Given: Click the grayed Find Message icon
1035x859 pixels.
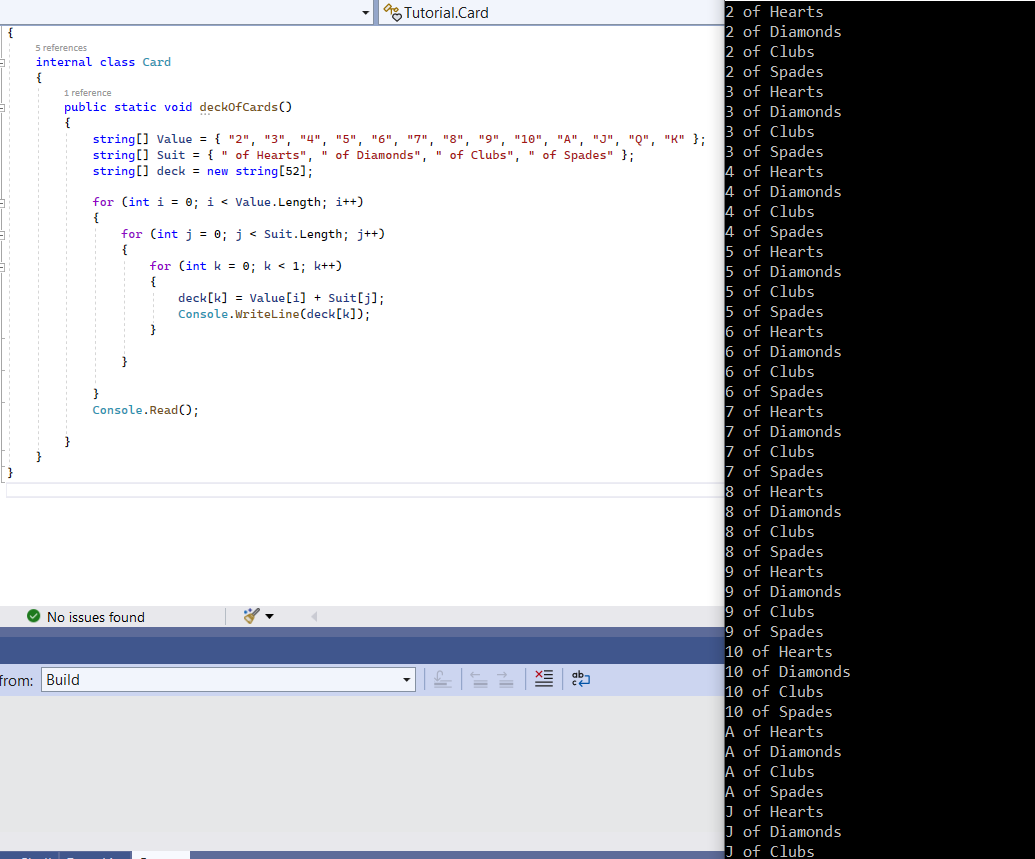Looking at the screenshot, I should 443,679.
